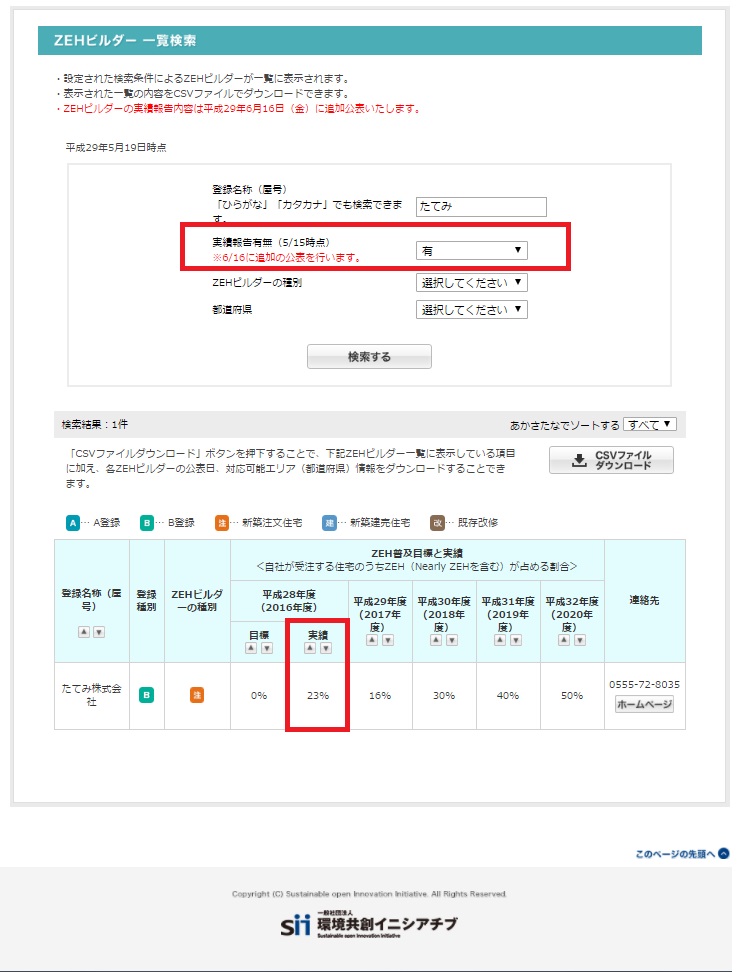Sort 登録名称 column ascending with up arrow
Viewport: 739px width, 972px height.
pos(84,632)
